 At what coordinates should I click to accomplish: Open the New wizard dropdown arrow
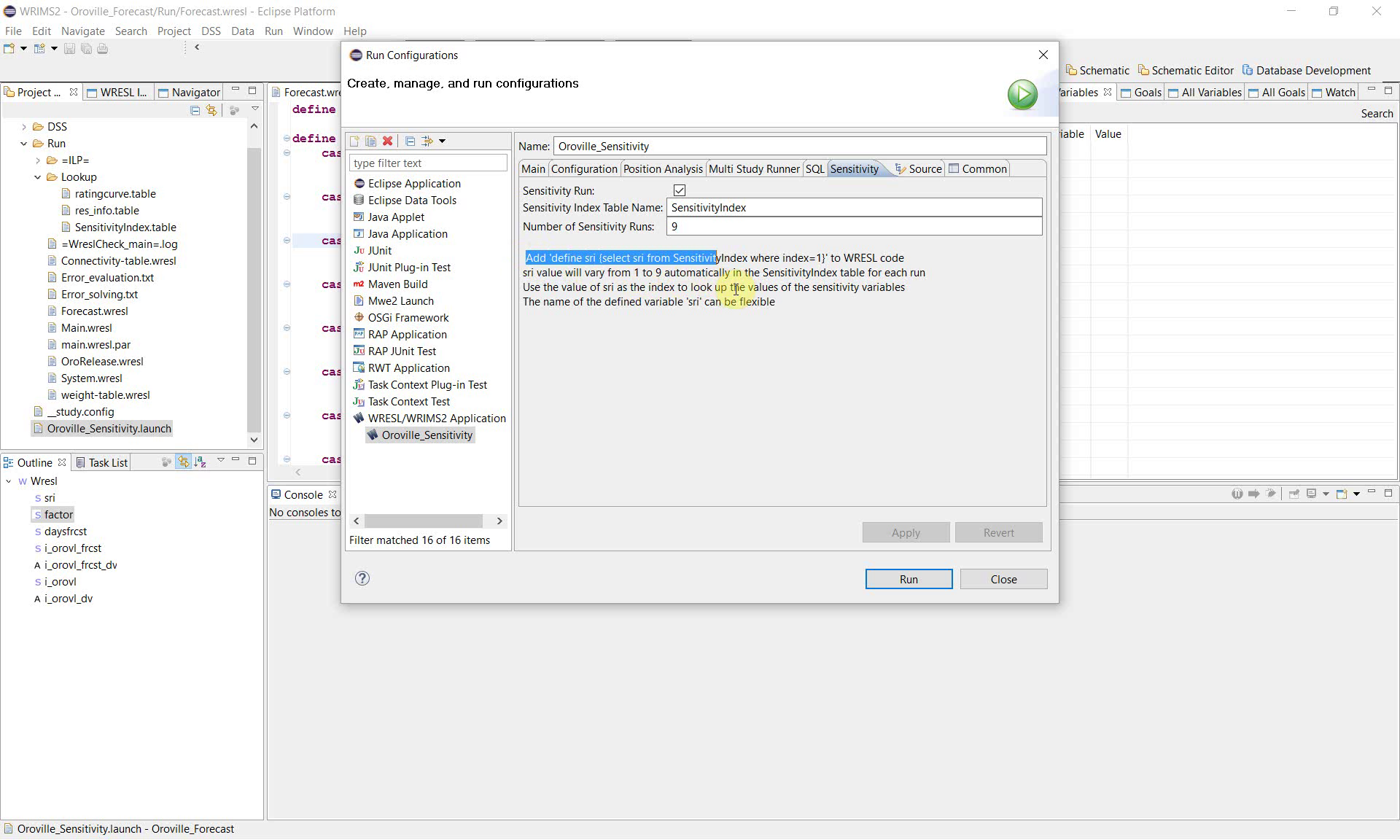tap(23, 49)
